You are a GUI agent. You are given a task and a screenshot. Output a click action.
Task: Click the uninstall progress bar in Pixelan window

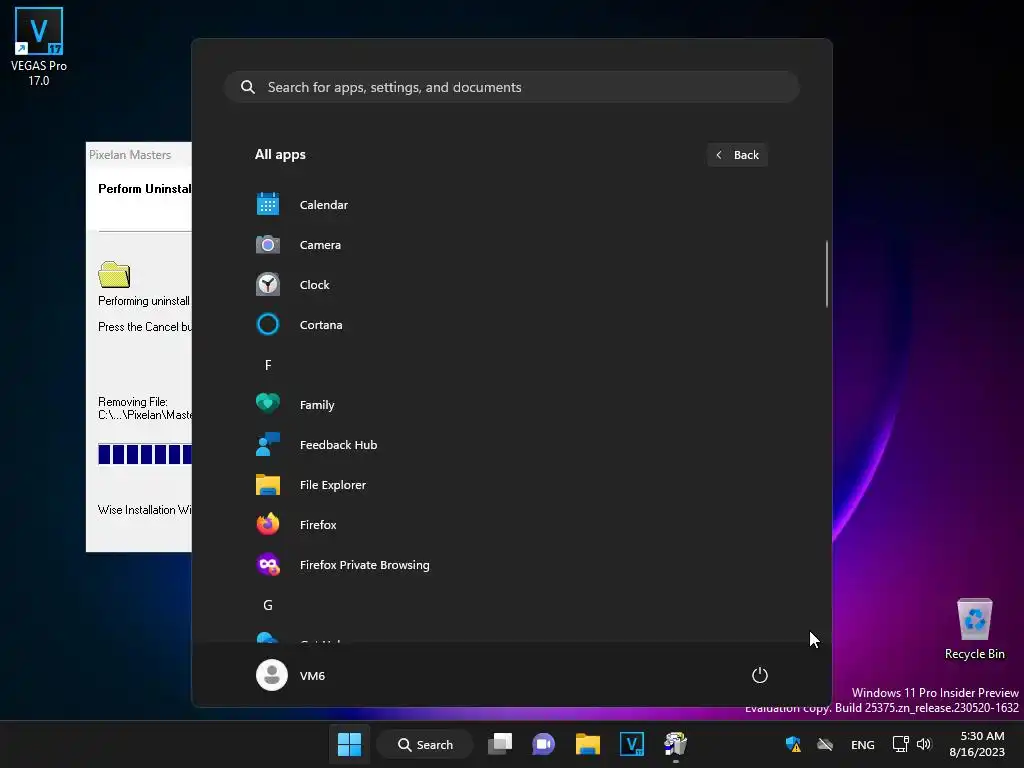point(145,454)
